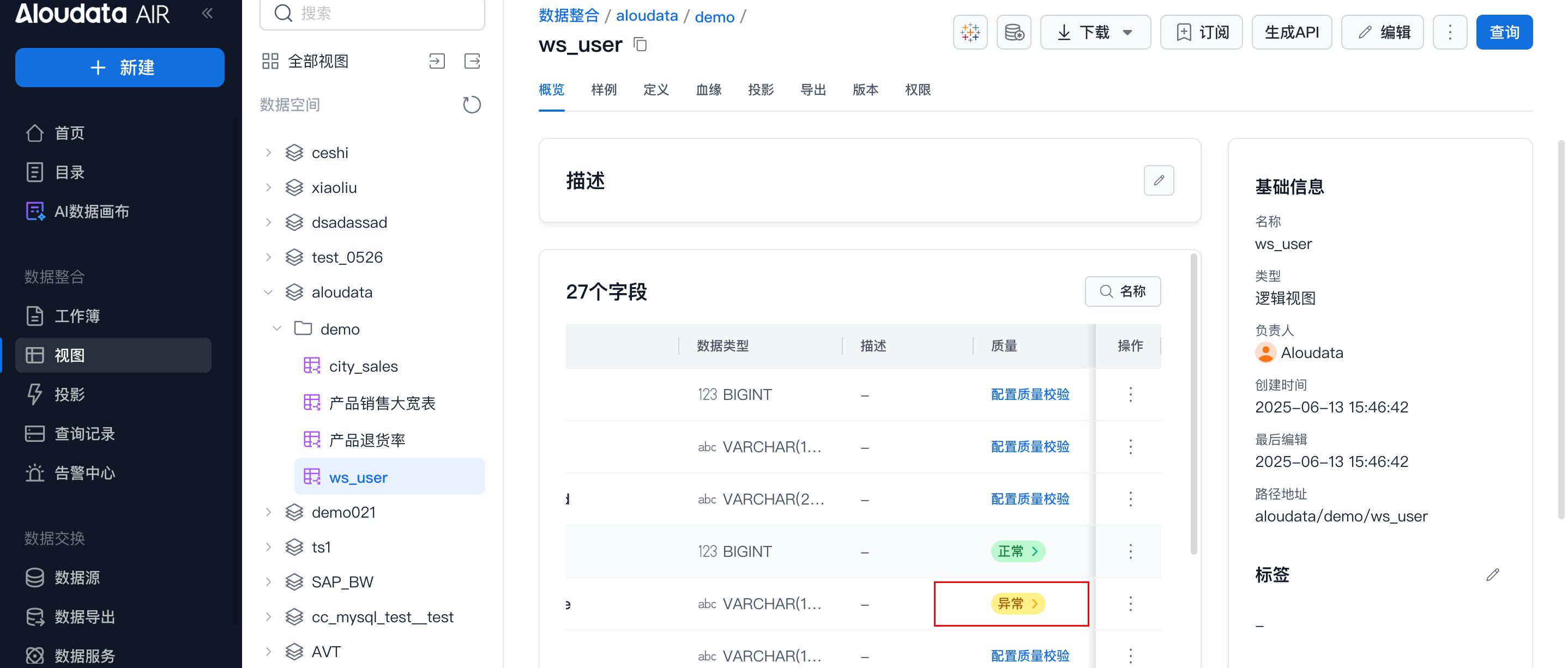Viewport: 1568px width, 668px height.
Task: Switch to the 血缘 tab
Action: pos(708,90)
